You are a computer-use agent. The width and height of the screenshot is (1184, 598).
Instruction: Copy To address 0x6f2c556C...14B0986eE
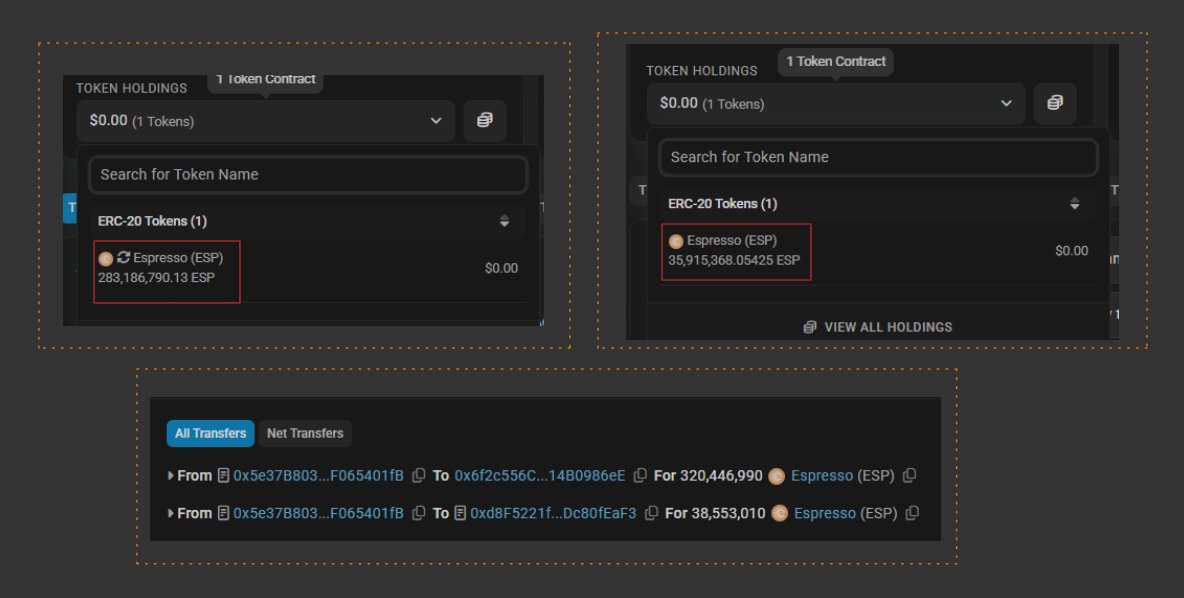640,476
